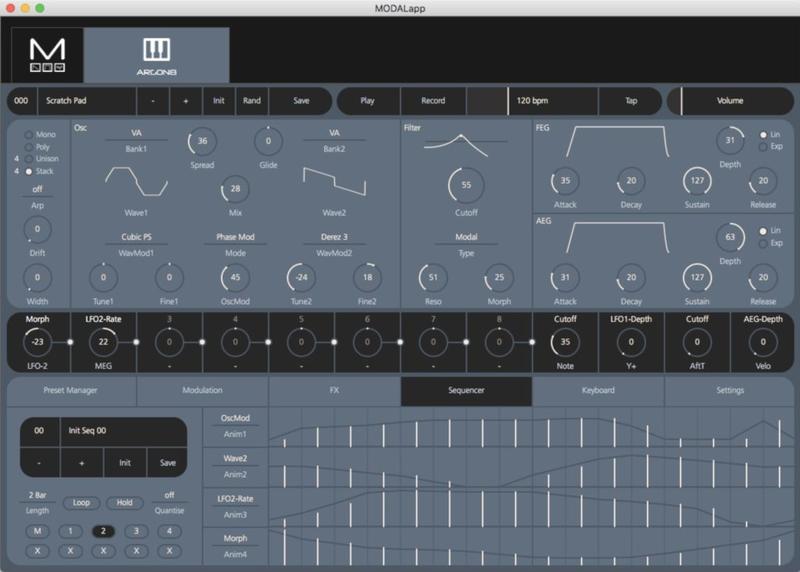This screenshot has width=800, height=572.
Task: Open the WavMod2 Derez 3 selector
Action: pyautogui.click(x=334, y=237)
